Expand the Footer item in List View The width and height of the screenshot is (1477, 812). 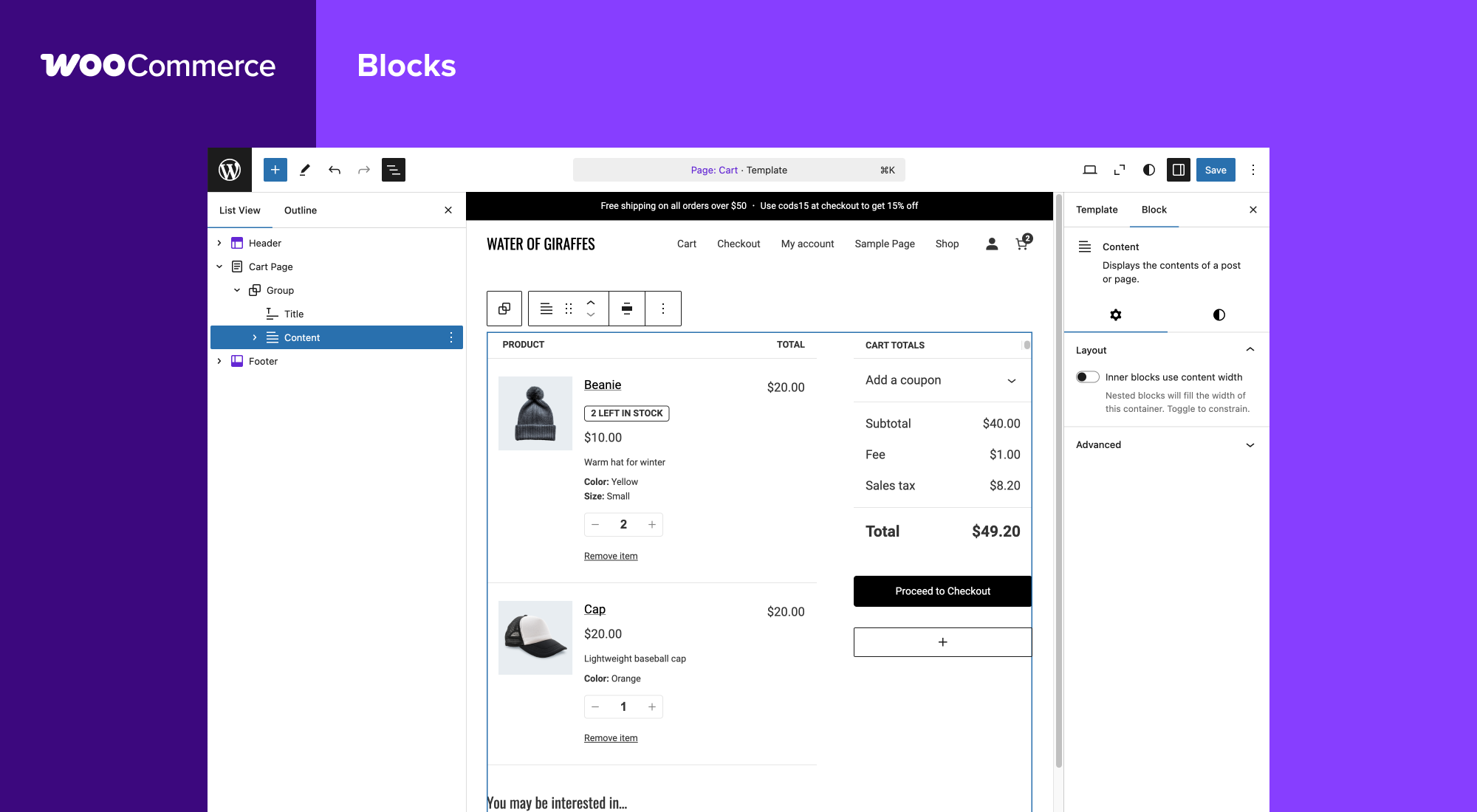[219, 361]
